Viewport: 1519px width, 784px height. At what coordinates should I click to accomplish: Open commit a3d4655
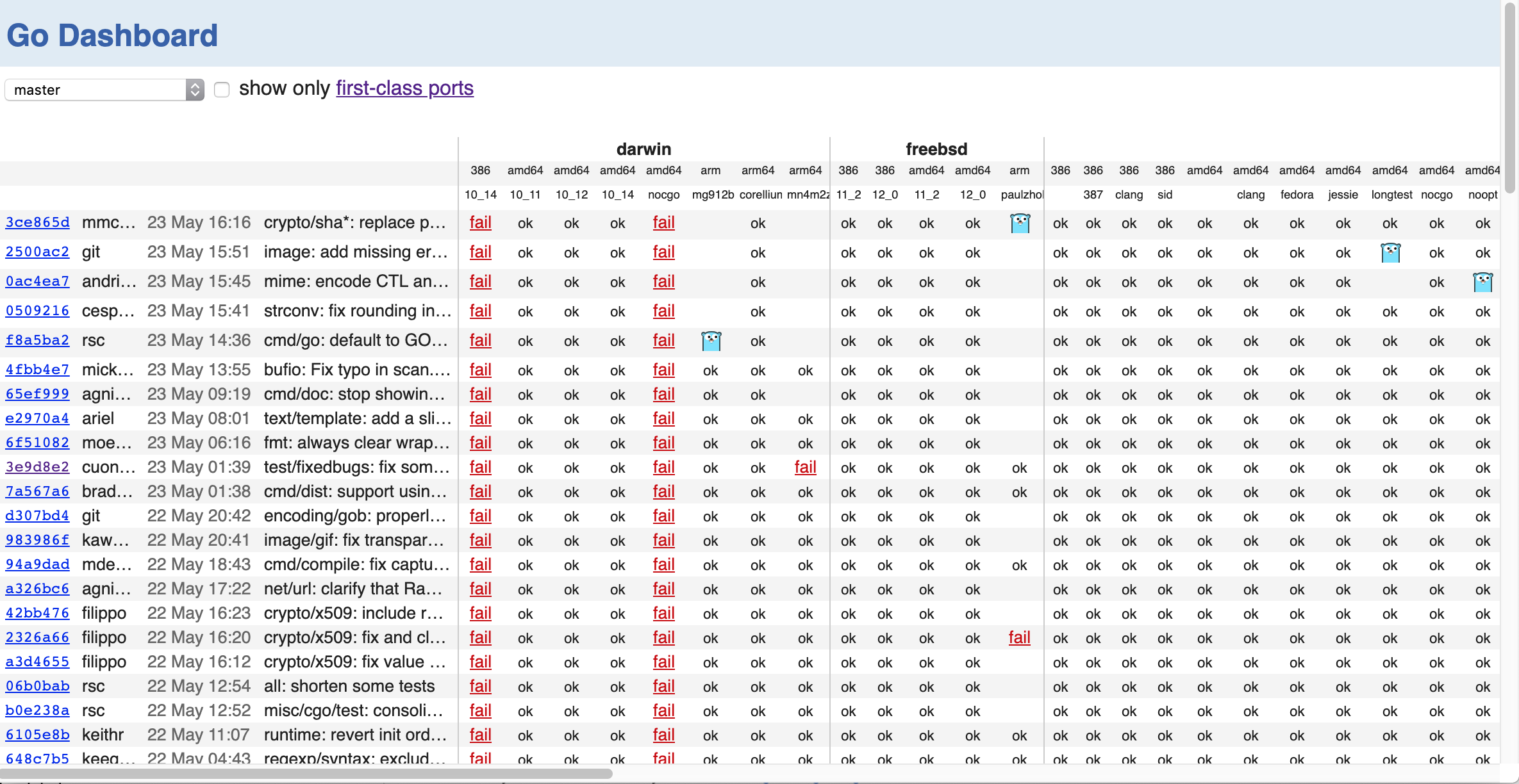point(37,662)
